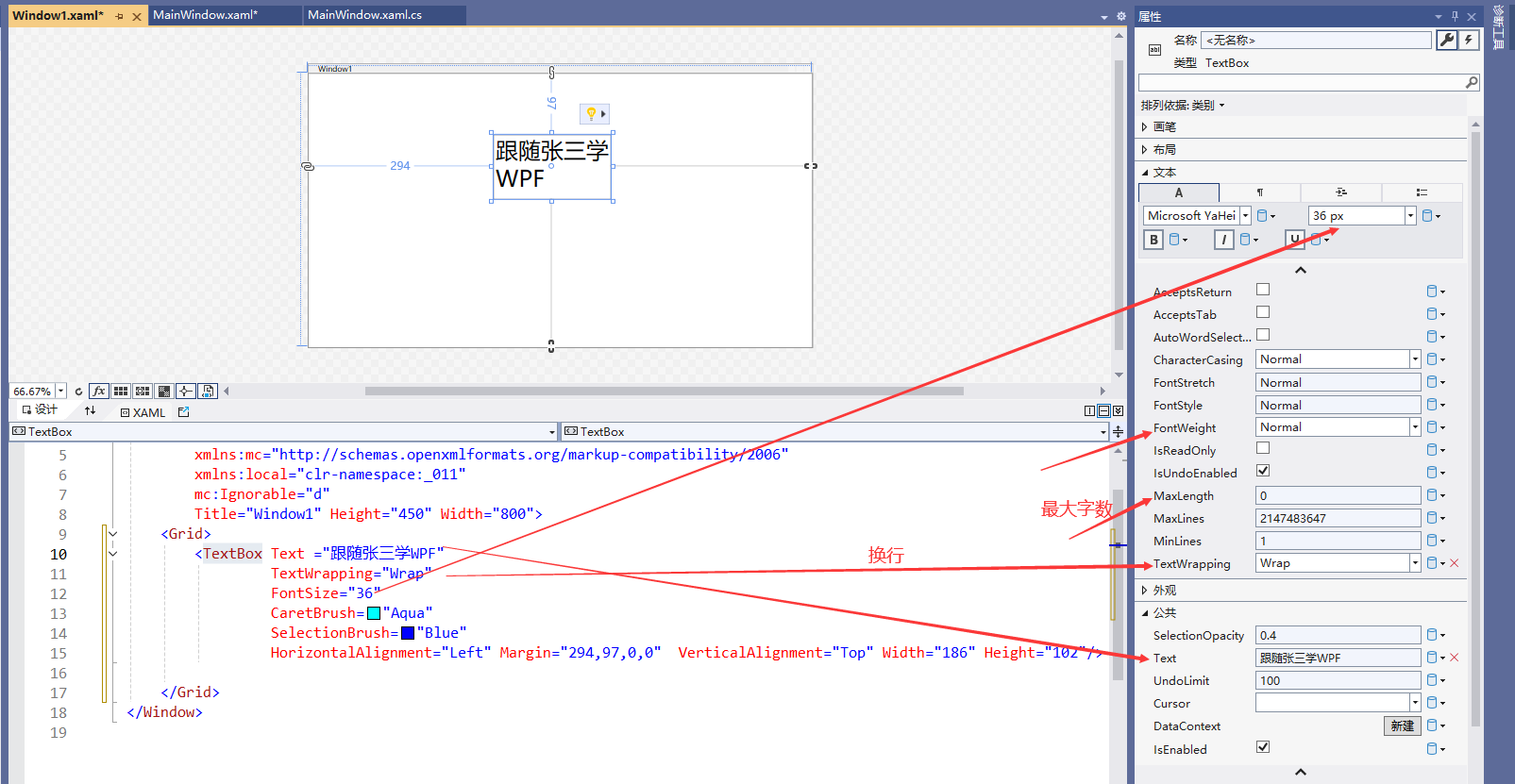
Task: Toggle Underline font button
Action: [1295, 240]
